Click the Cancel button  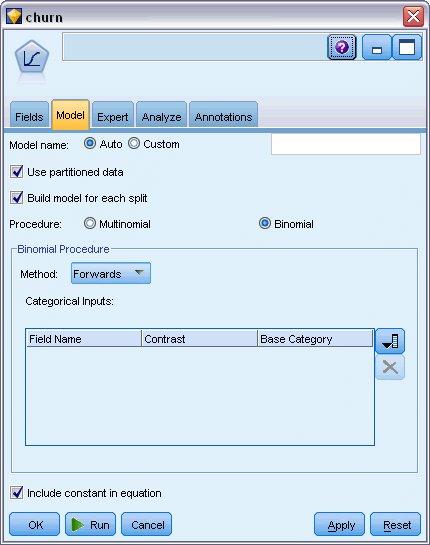coord(146,524)
